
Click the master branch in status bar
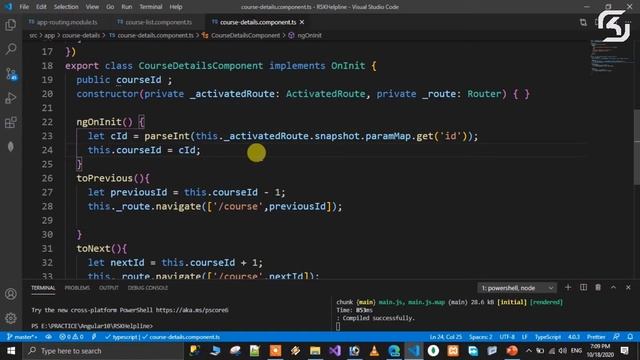click(x=22, y=337)
